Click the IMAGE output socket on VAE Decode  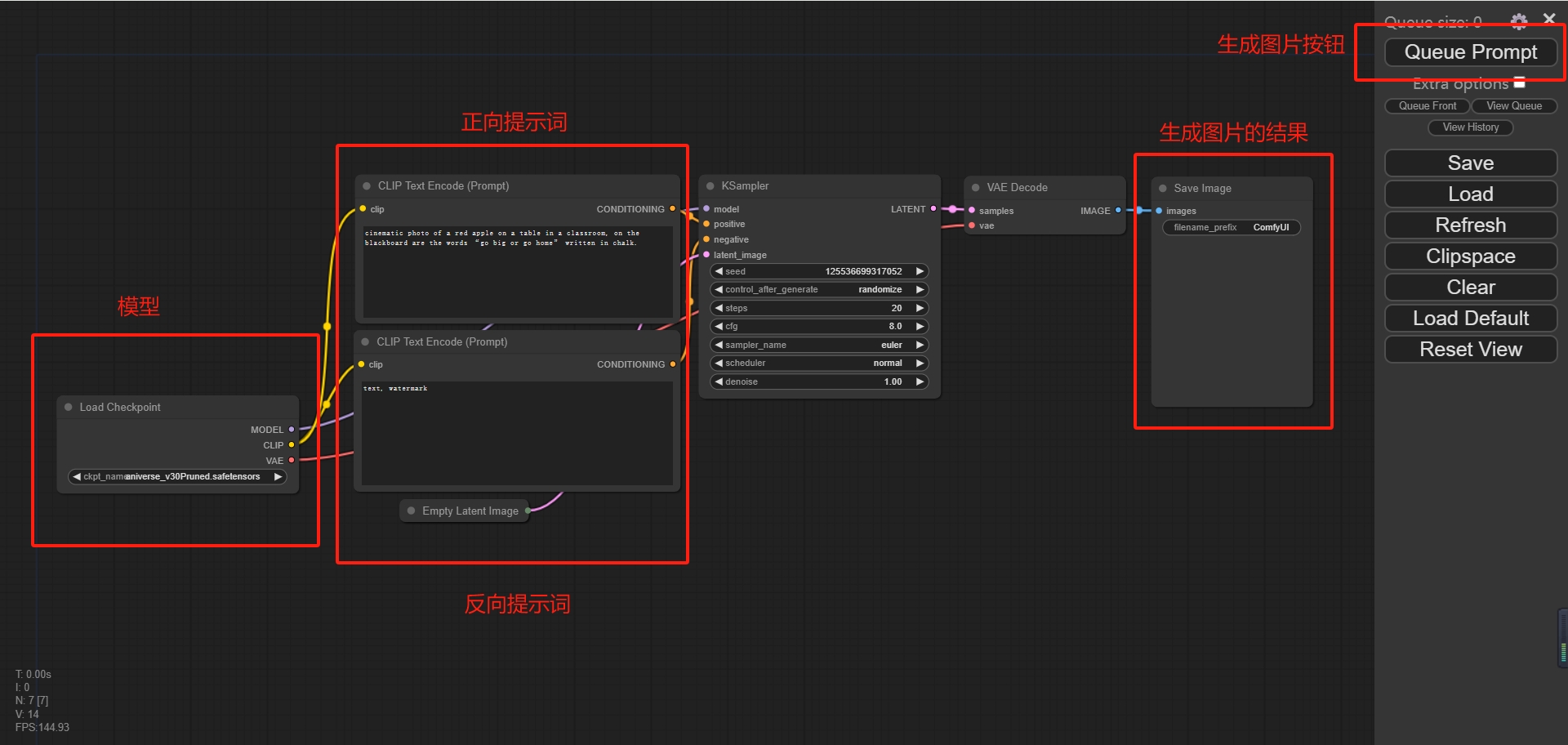tap(1118, 211)
